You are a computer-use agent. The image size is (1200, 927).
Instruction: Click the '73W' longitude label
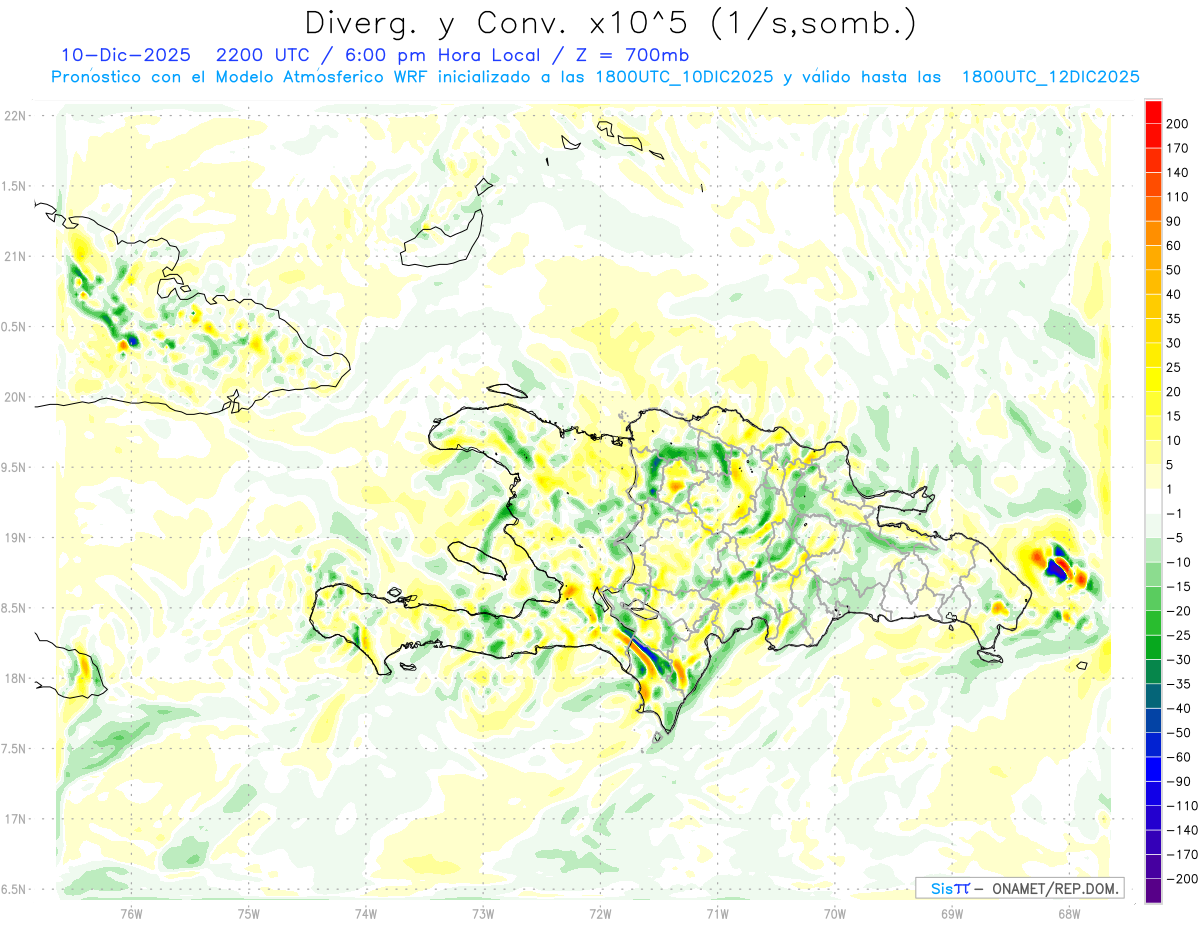click(483, 912)
